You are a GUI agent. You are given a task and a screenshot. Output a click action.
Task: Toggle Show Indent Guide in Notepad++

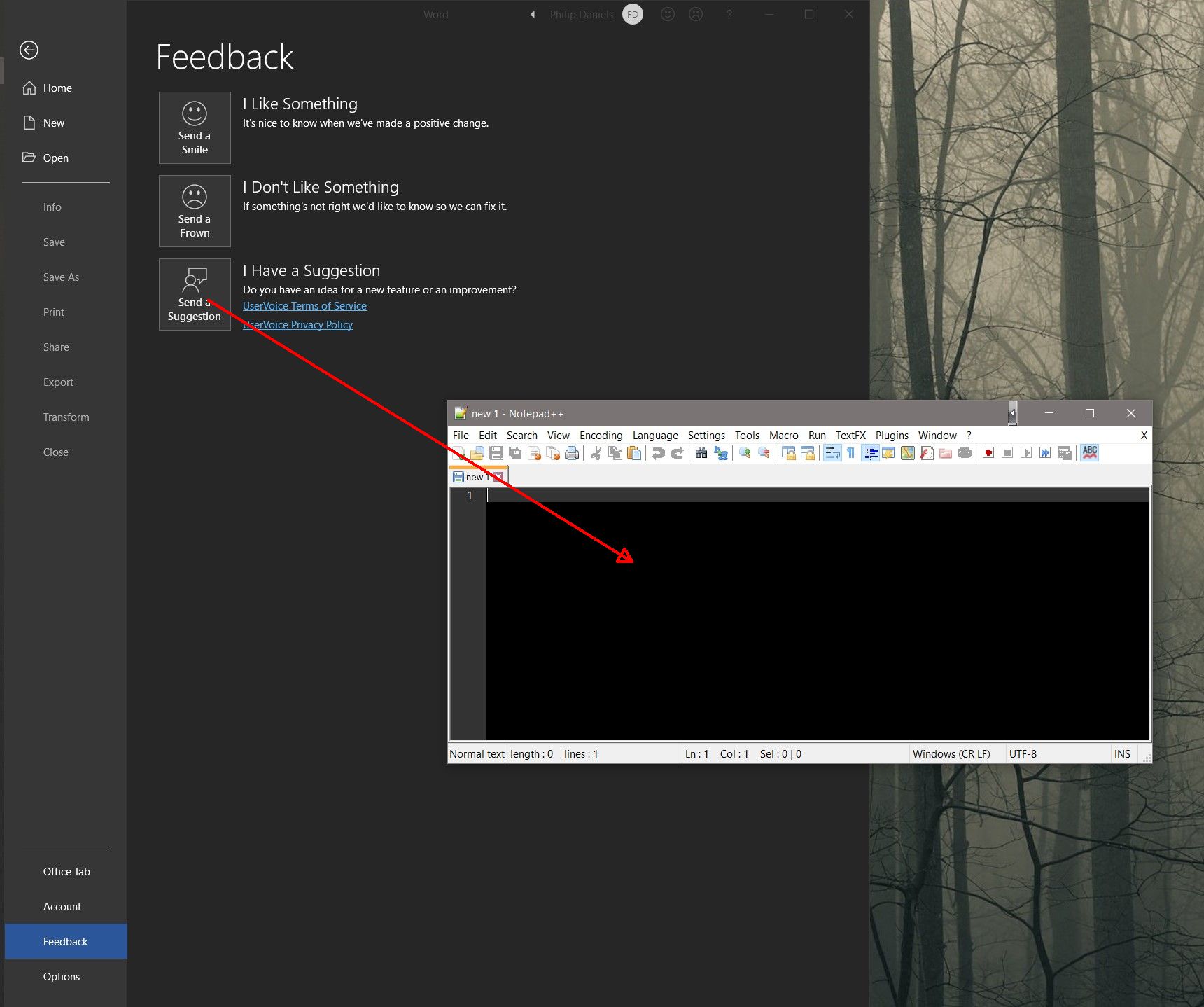[870, 453]
